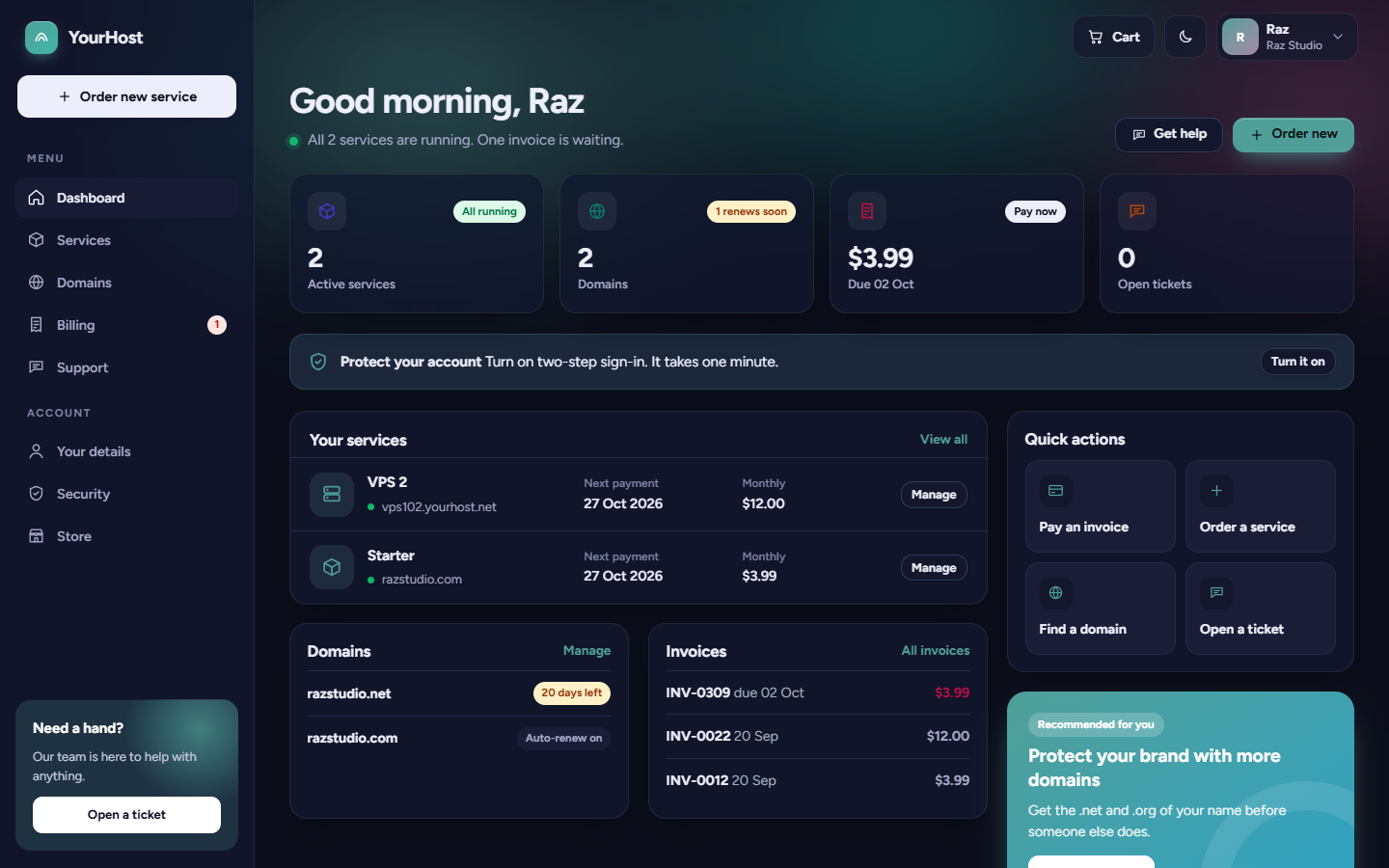
Task: Open Your details page
Action: coord(126,451)
